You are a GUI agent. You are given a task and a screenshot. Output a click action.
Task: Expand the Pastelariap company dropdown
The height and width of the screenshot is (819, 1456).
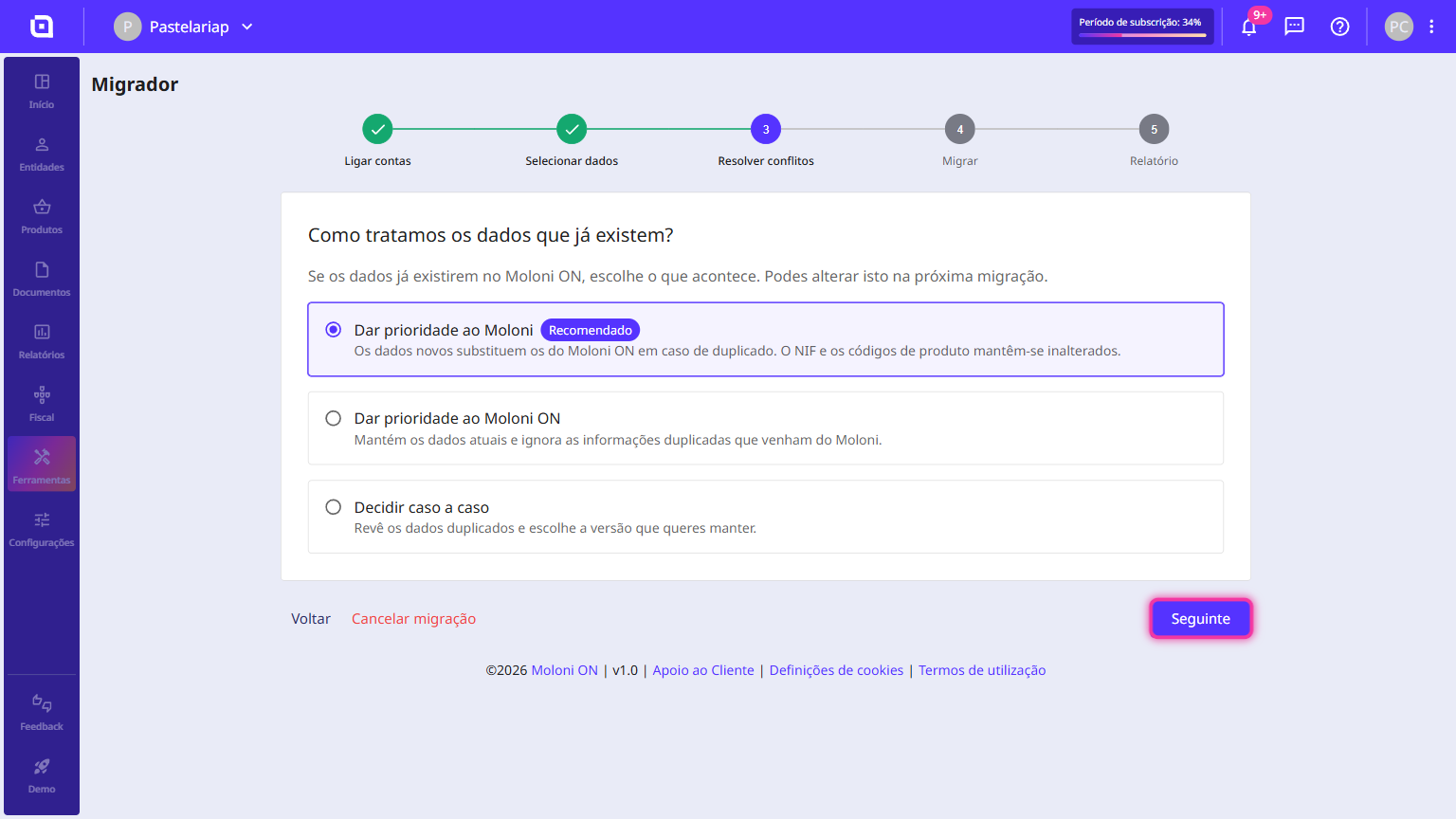[x=185, y=27]
